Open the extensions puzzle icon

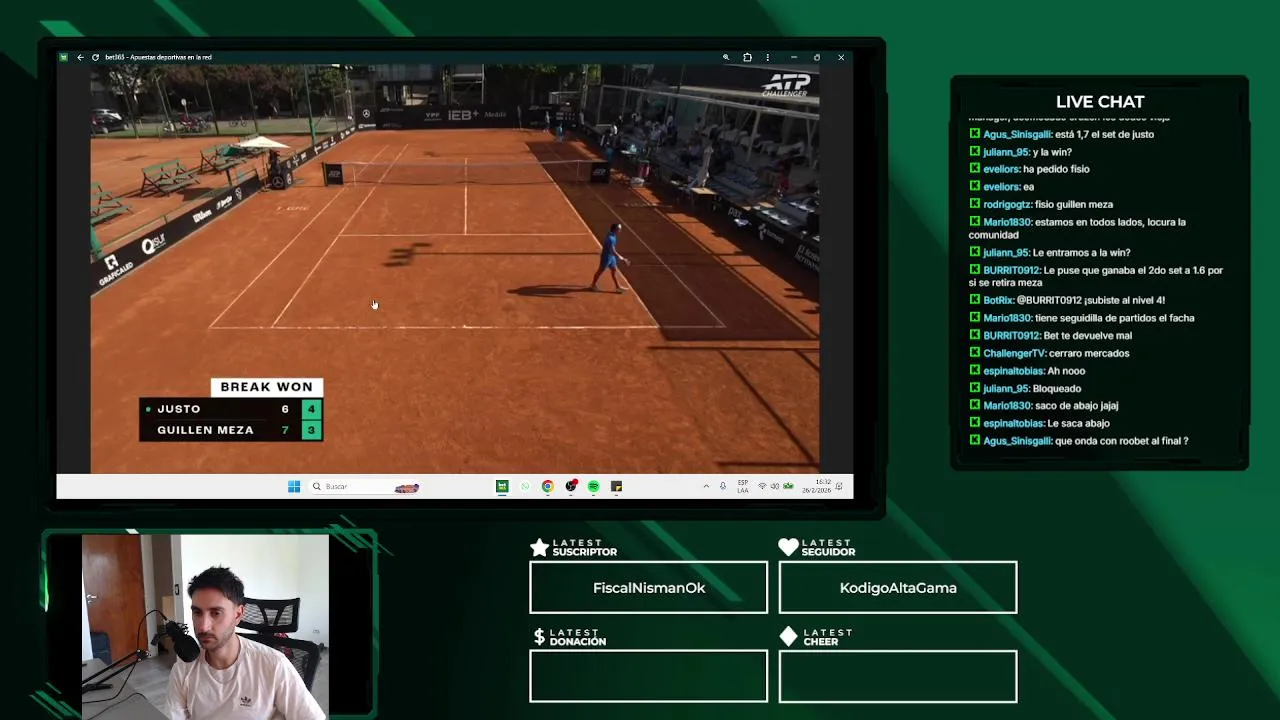(x=747, y=57)
